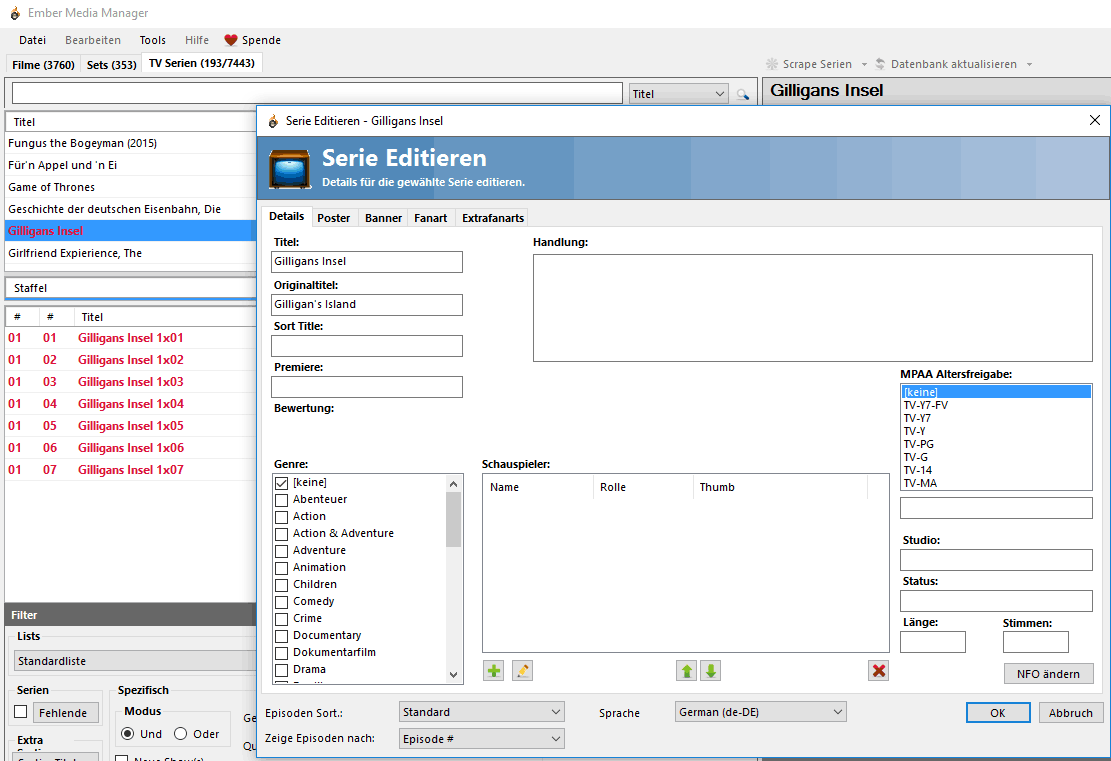Image resolution: width=1111 pixels, height=761 pixels.
Task: Select TV-PG in the MPAA Altersfreigabe list
Action: [996, 444]
